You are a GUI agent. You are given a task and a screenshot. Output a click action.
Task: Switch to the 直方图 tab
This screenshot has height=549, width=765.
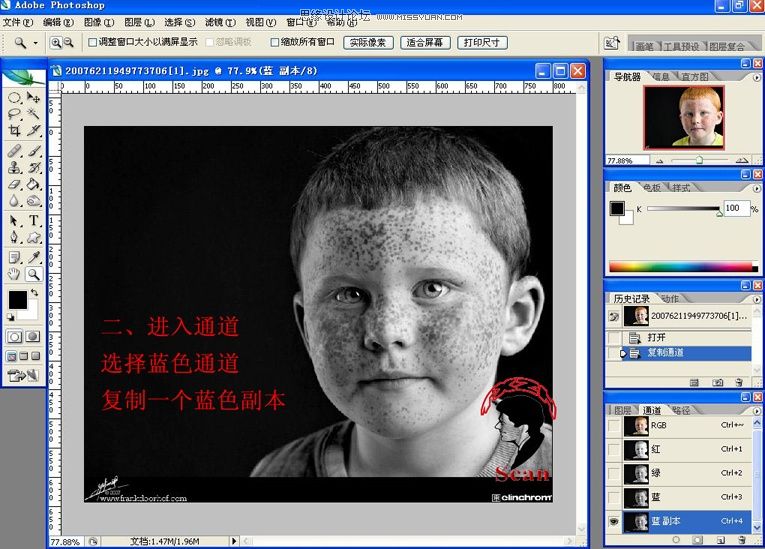695,77
